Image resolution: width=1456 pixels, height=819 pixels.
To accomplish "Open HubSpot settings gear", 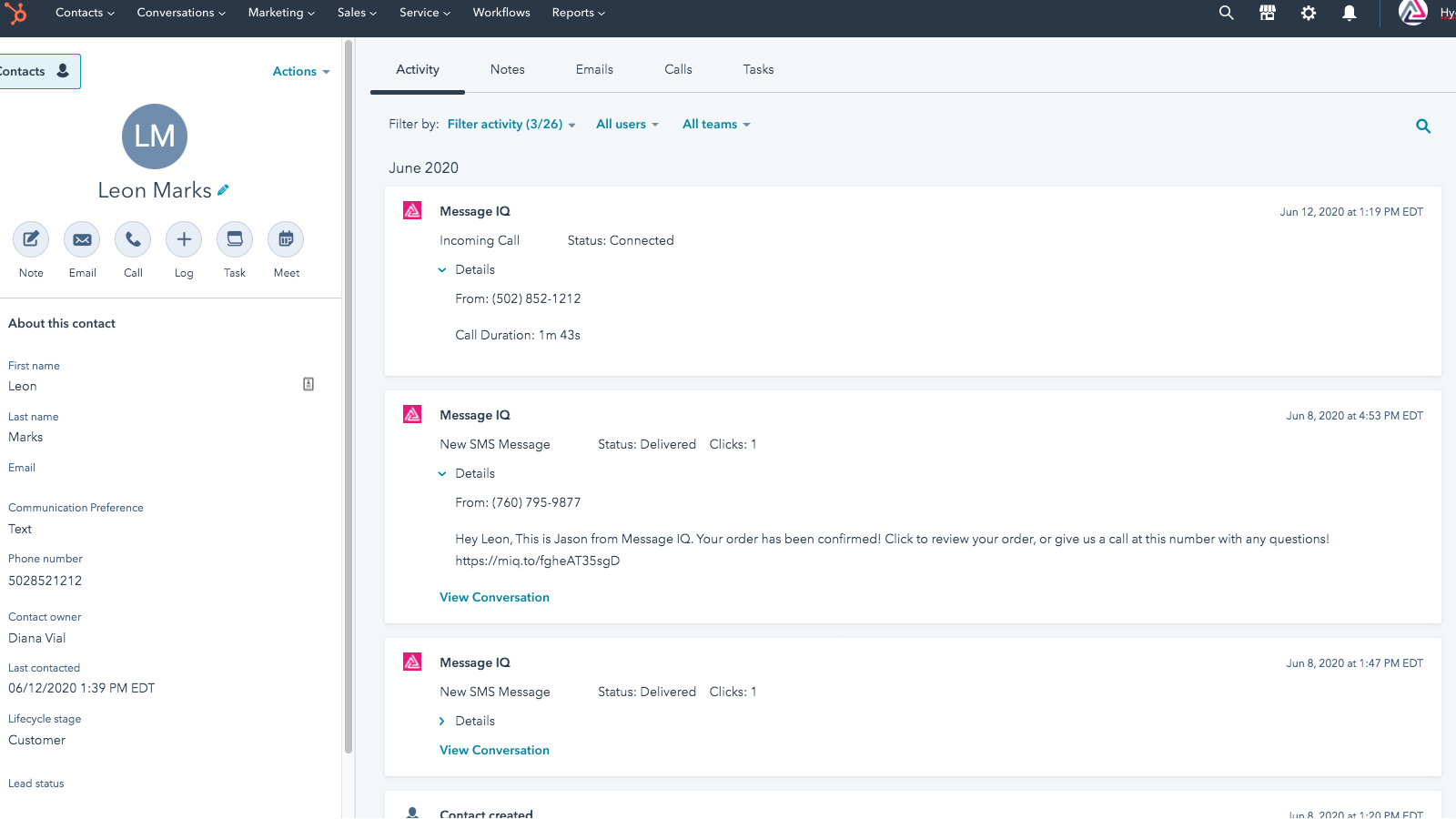I will 1309,13.
